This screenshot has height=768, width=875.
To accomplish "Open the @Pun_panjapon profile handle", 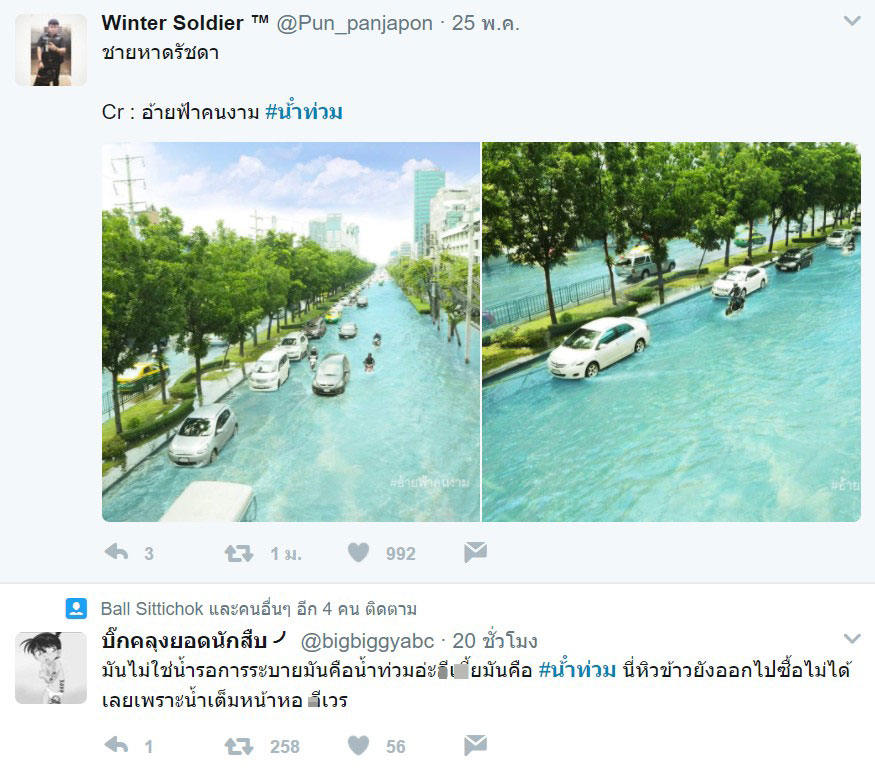I will click(x=354, y=23).
